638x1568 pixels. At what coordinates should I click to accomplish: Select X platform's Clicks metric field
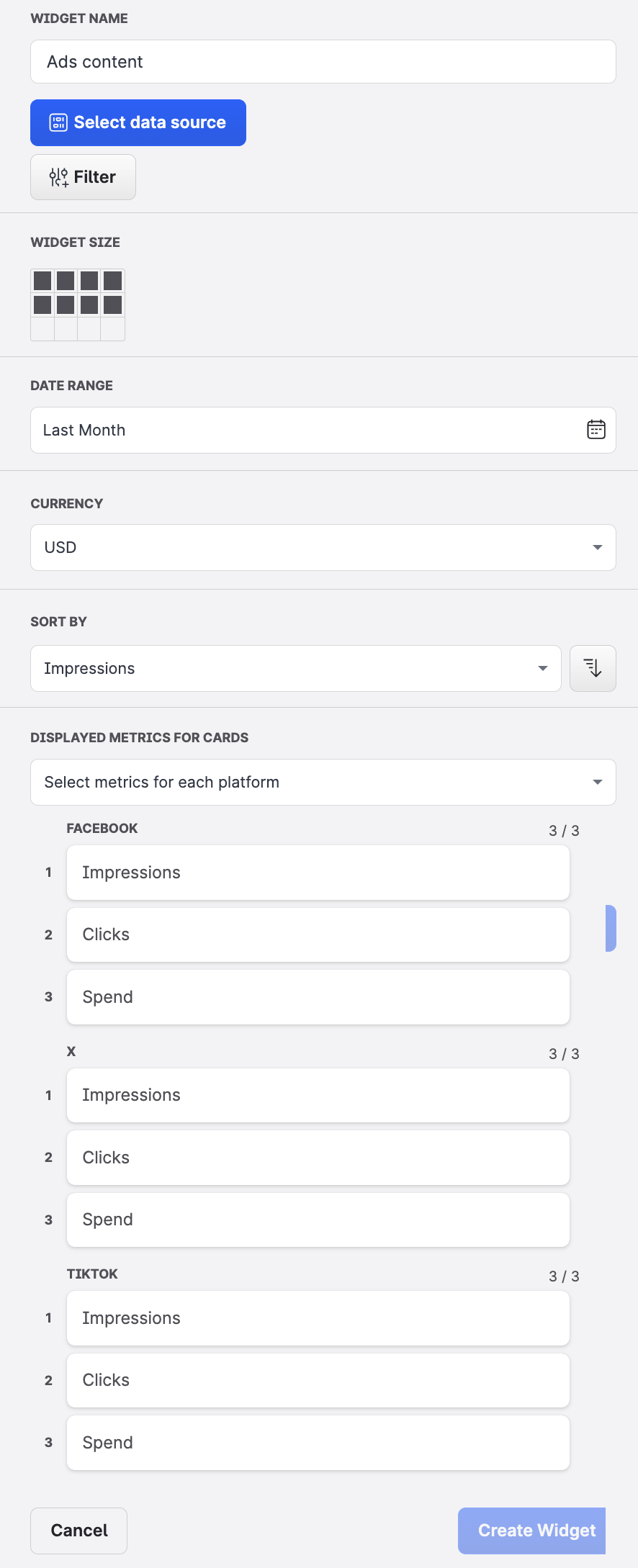click(318, 1157)
